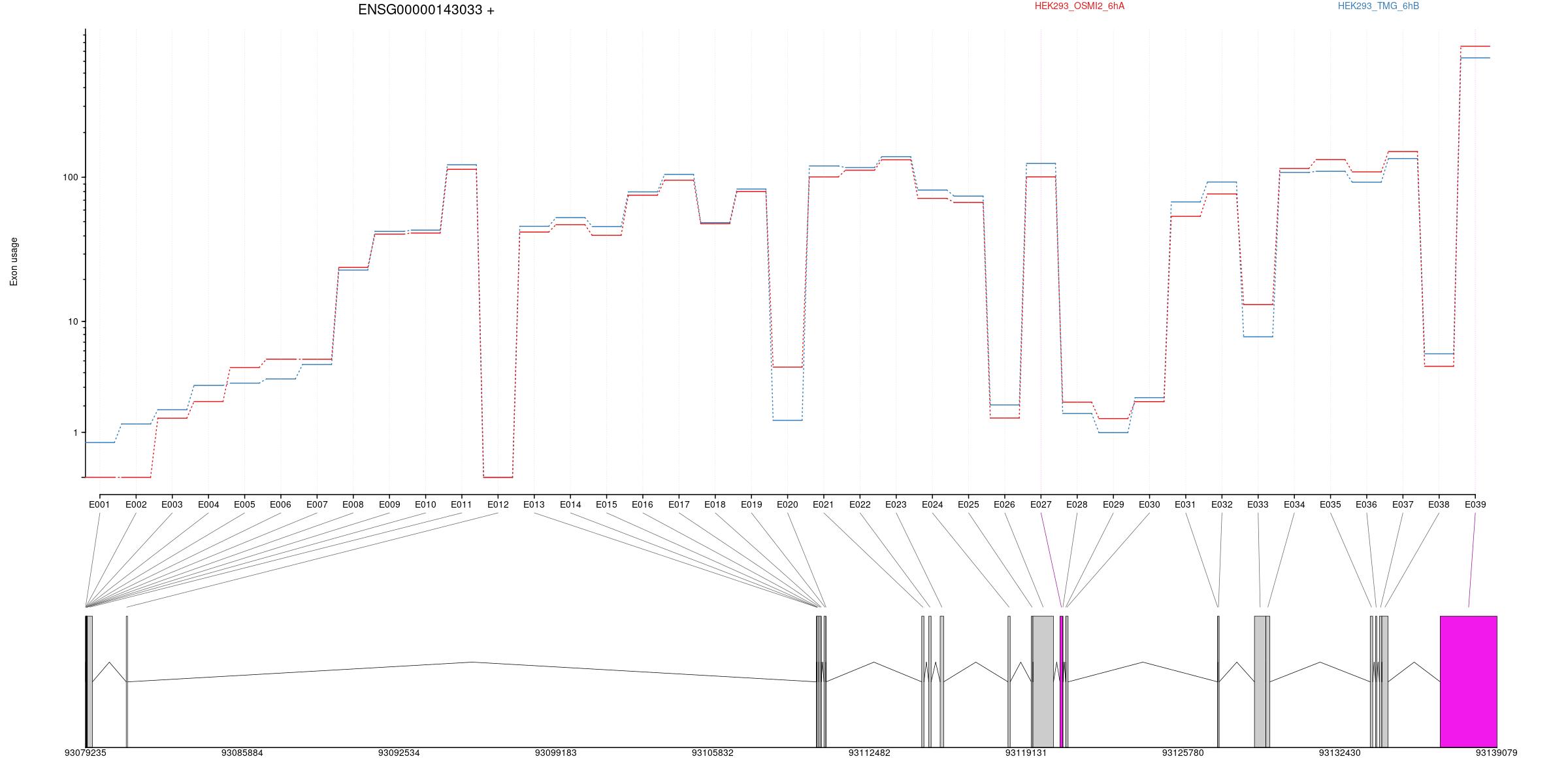Click genomic coordinate 93105832
Image resolution: width=1568 pixels, height=784 pixels.
click(713, 753)
